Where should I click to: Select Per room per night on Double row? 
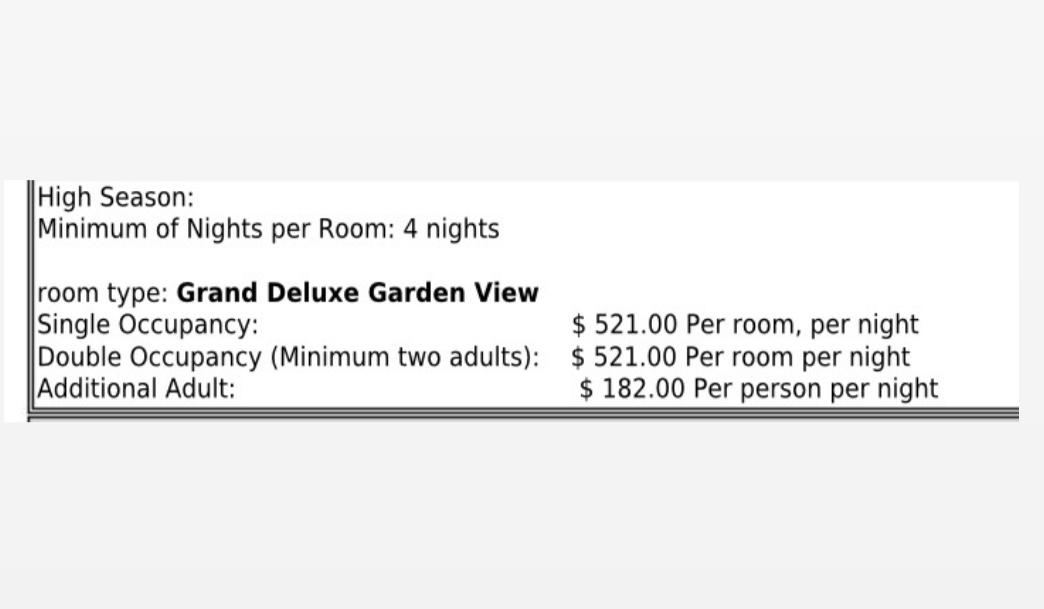pos(797,357)
